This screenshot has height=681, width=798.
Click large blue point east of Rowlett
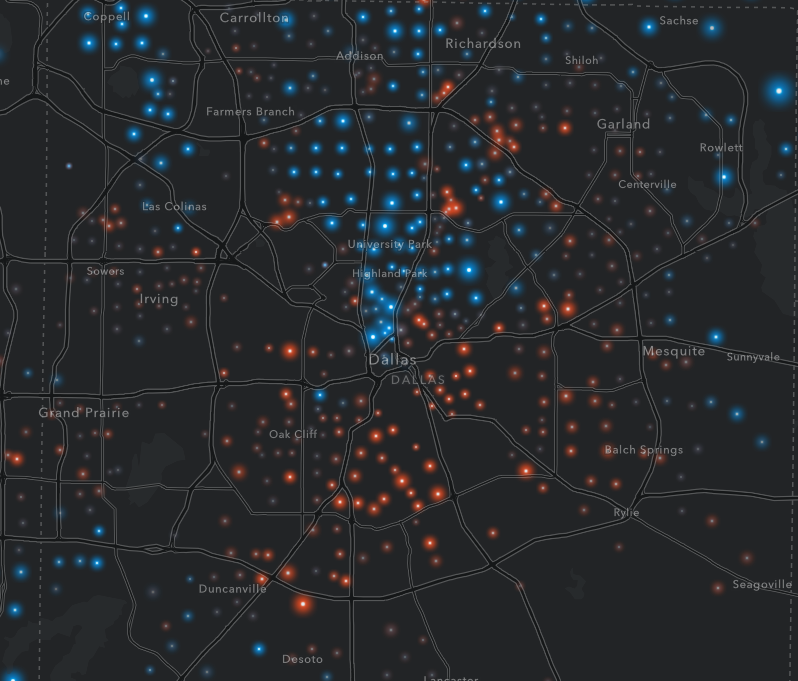[x=779, y=91]
